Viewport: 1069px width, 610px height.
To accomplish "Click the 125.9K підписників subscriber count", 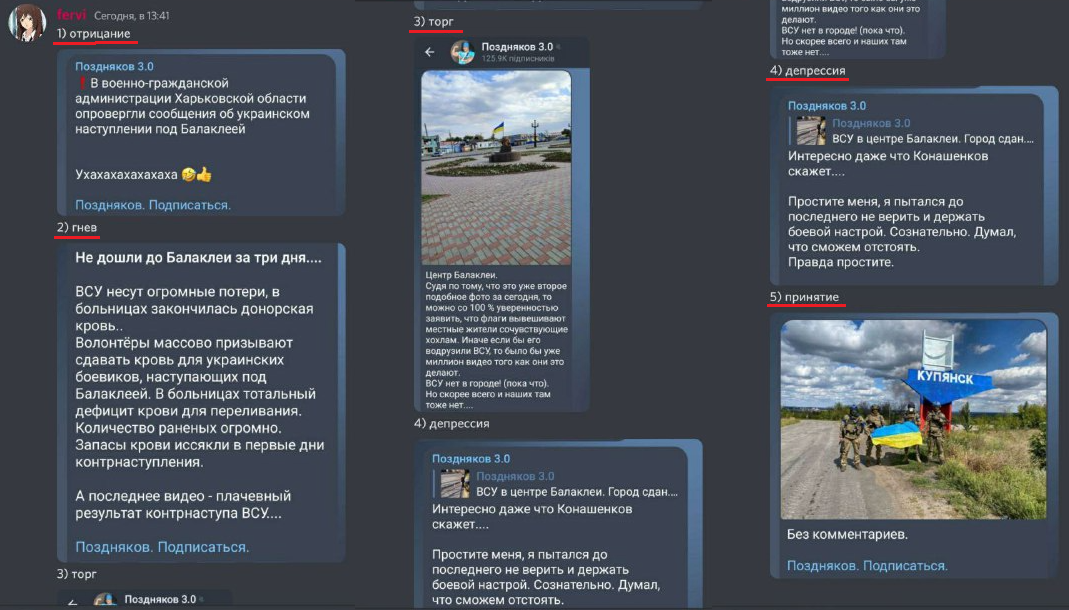I will 518,59.
